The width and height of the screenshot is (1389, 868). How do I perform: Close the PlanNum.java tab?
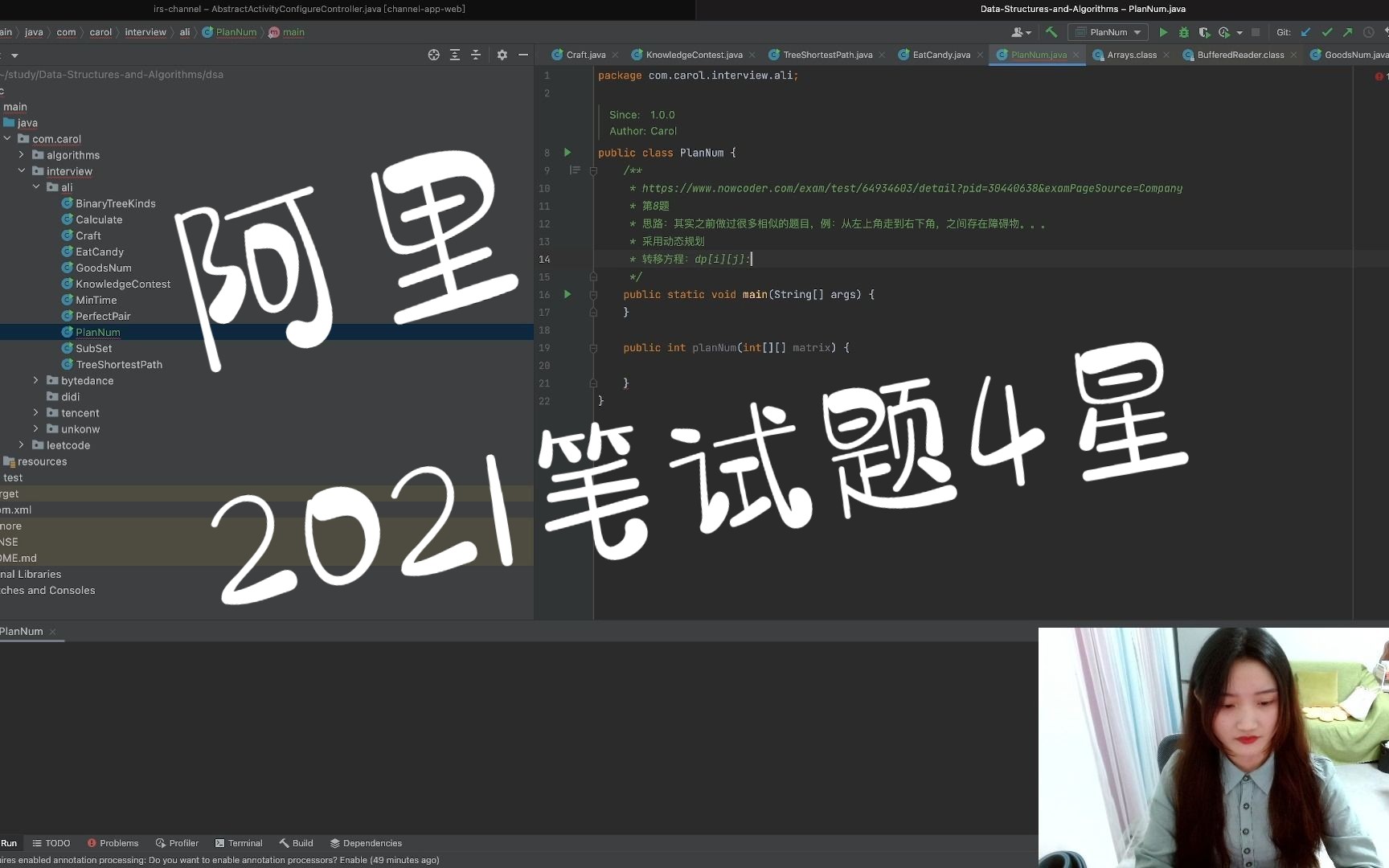pyautogui.click(x=1076, y=55)
